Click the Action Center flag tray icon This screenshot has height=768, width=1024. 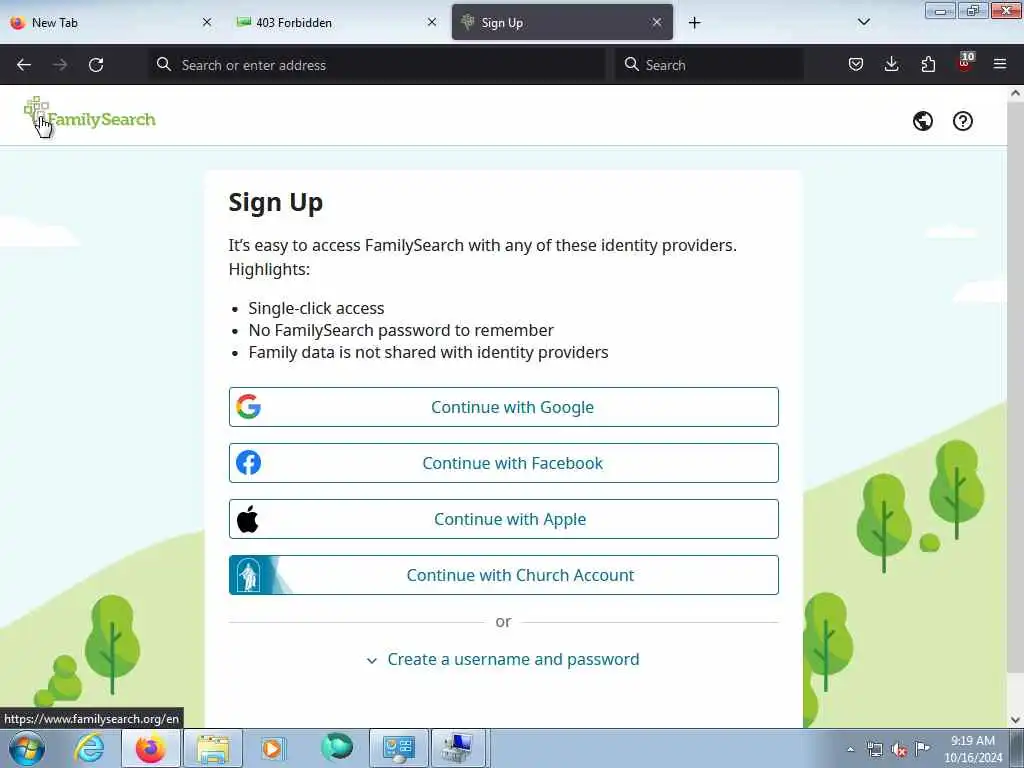coord(922,748)
